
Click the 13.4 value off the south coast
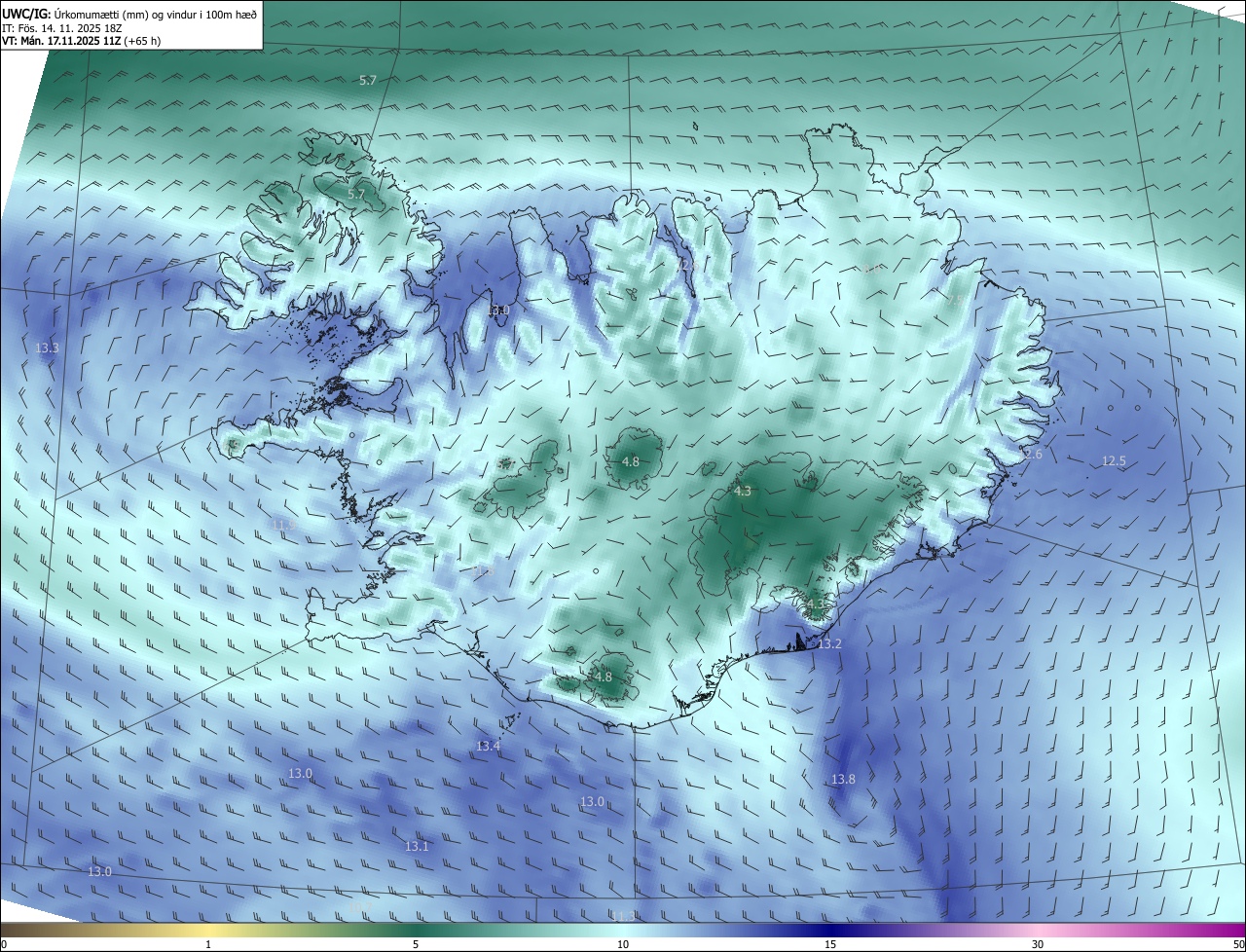[488, 746]
